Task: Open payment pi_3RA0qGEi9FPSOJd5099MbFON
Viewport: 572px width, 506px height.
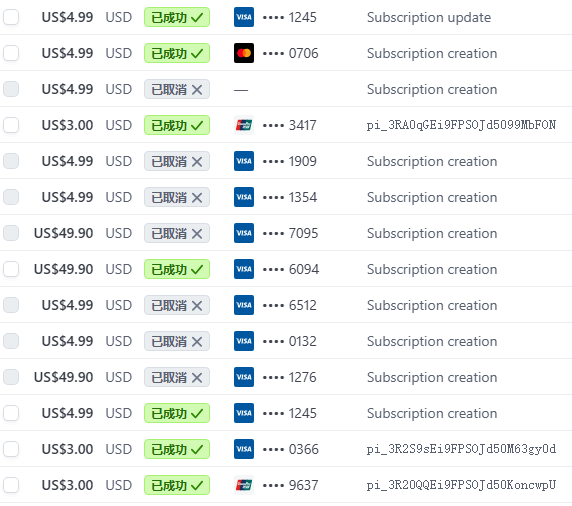Action: point(461,125)
